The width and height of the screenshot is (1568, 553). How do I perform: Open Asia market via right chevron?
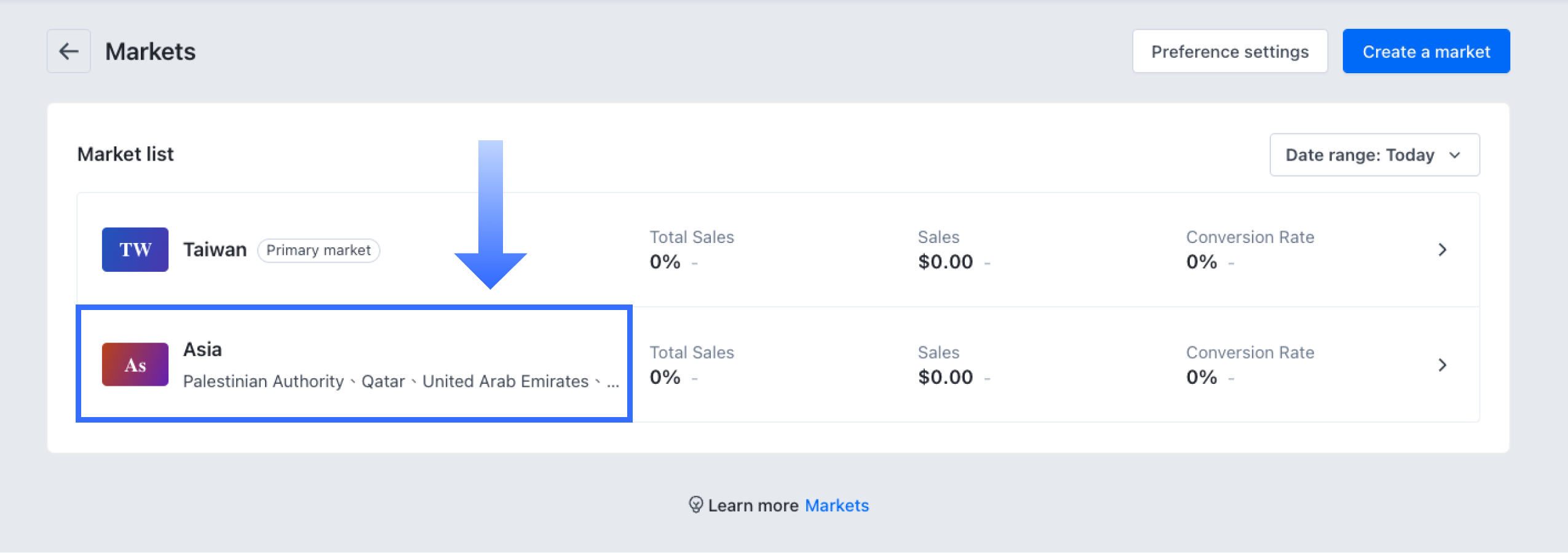pos(1443,365)
